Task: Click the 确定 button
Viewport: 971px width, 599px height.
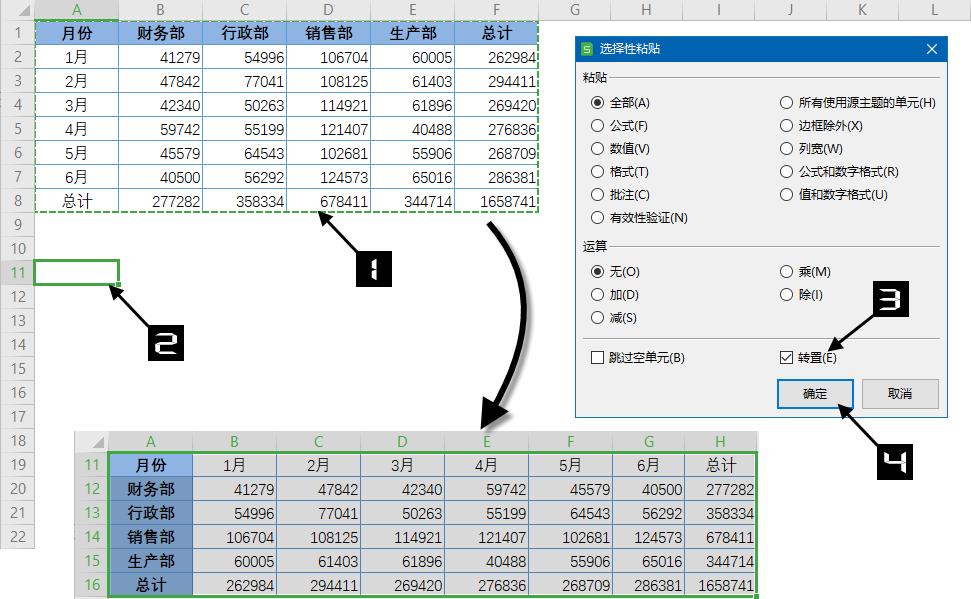Action: 814,393
